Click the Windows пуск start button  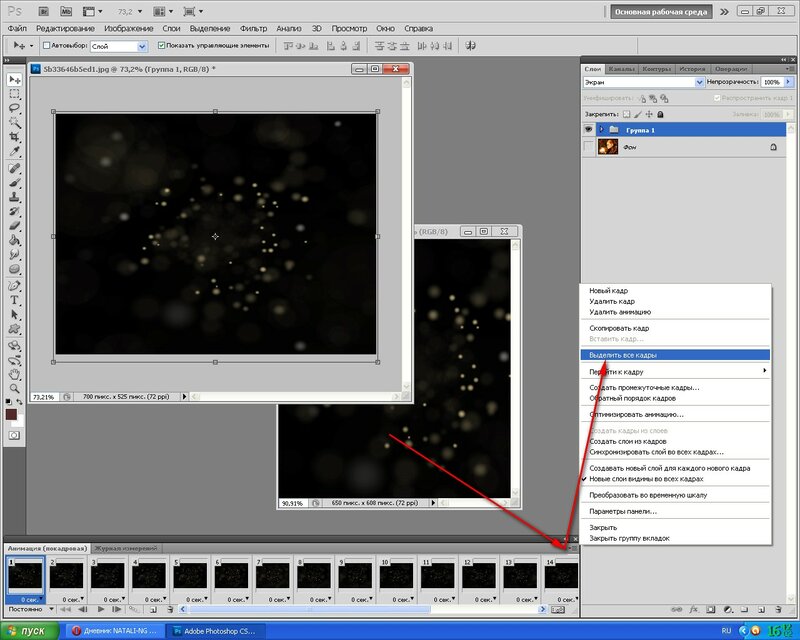pyautogui.click(x=30, y=631)
